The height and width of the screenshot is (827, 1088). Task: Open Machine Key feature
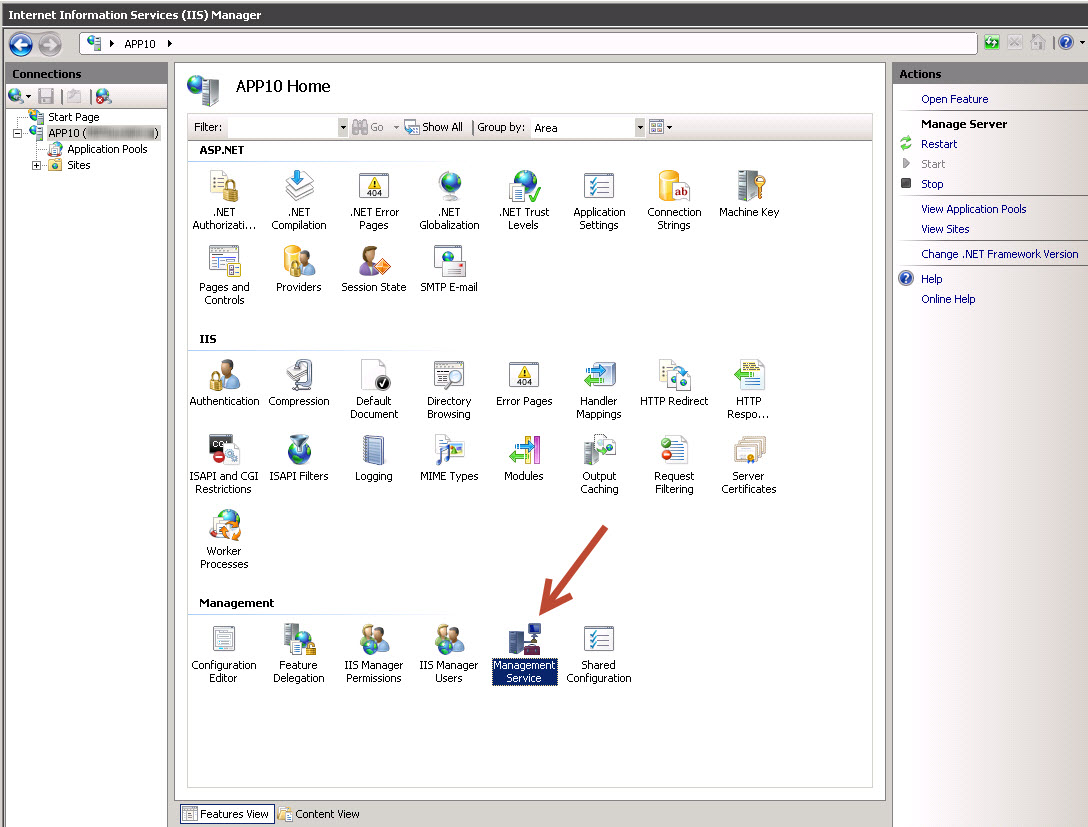tap(749, 194)
